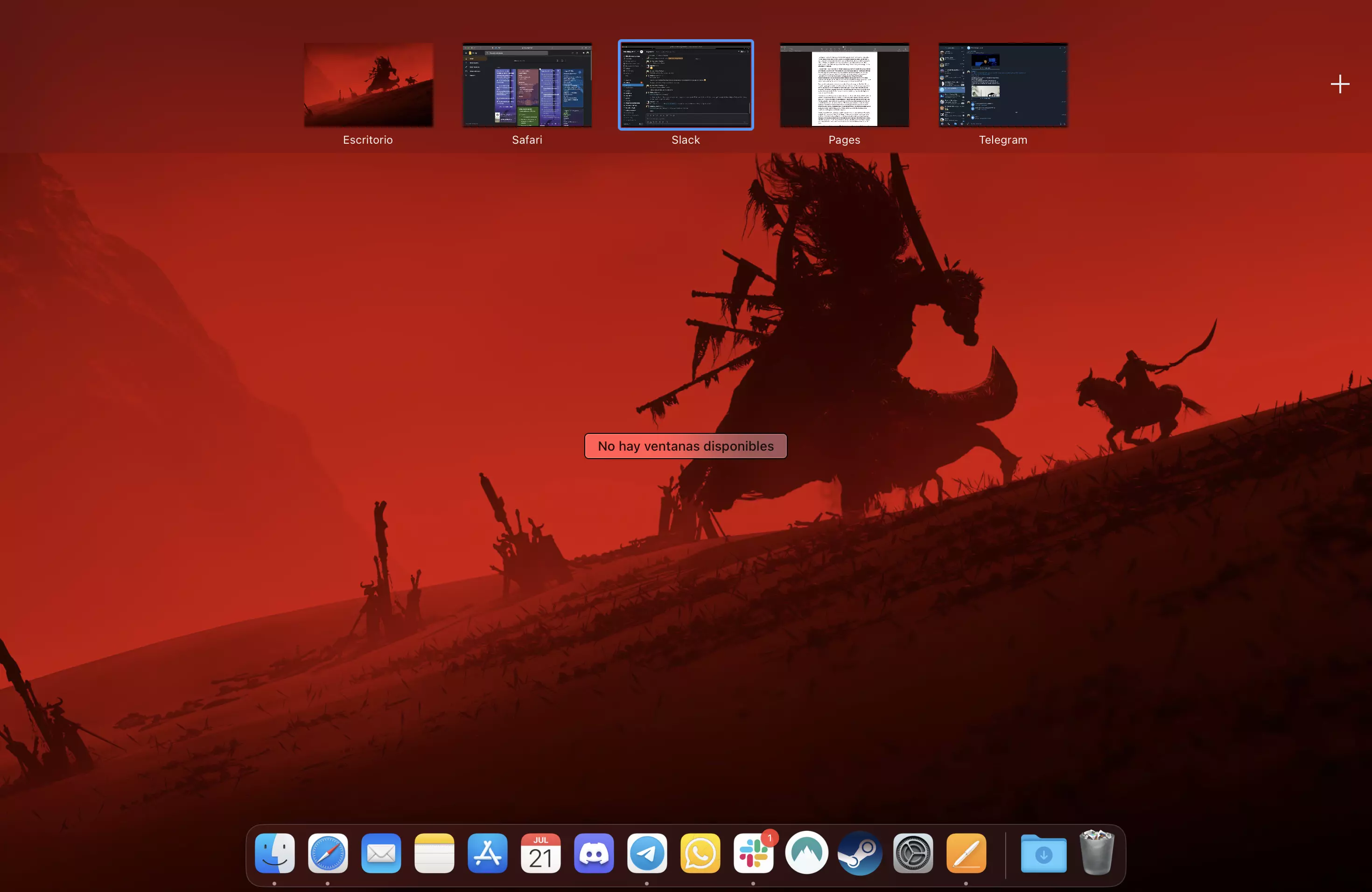This screenshot has width=1372, height=892.
Task: Open System Settings gear icon
Action: point(913,853)
